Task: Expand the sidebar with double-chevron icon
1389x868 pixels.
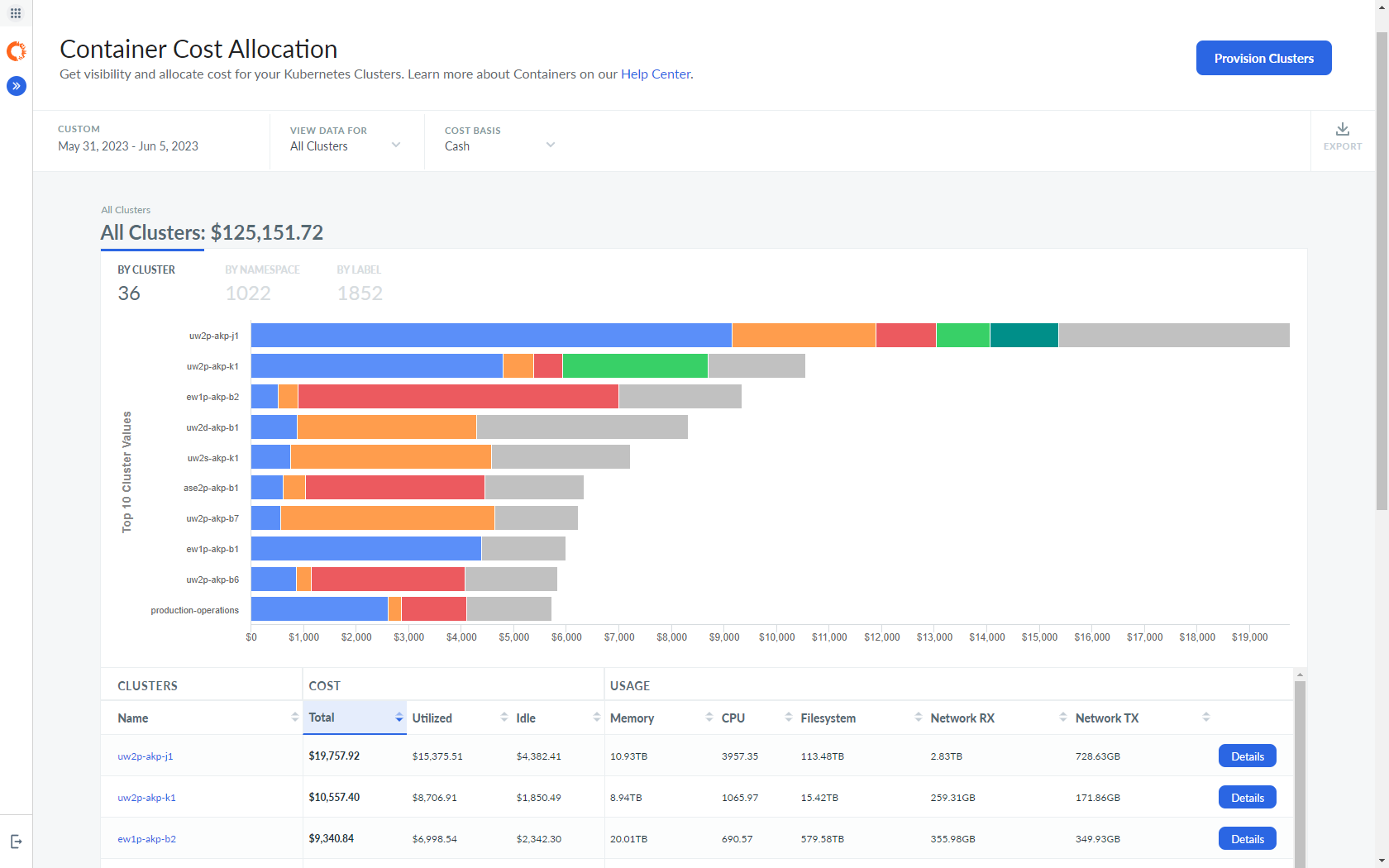Action: pos(16,86)
